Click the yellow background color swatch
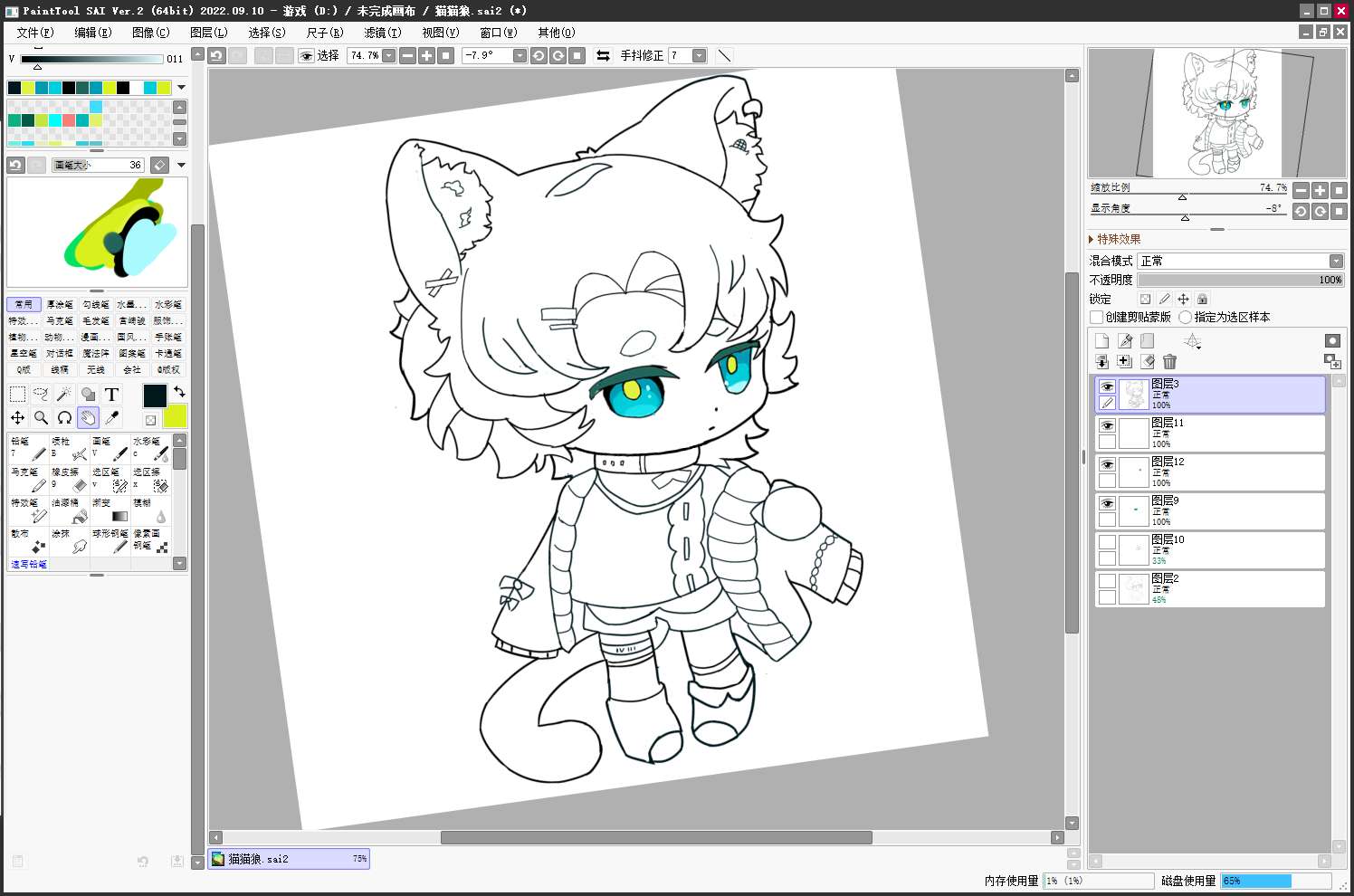This screenshot has width=1354, height=896. pos(176,415)
